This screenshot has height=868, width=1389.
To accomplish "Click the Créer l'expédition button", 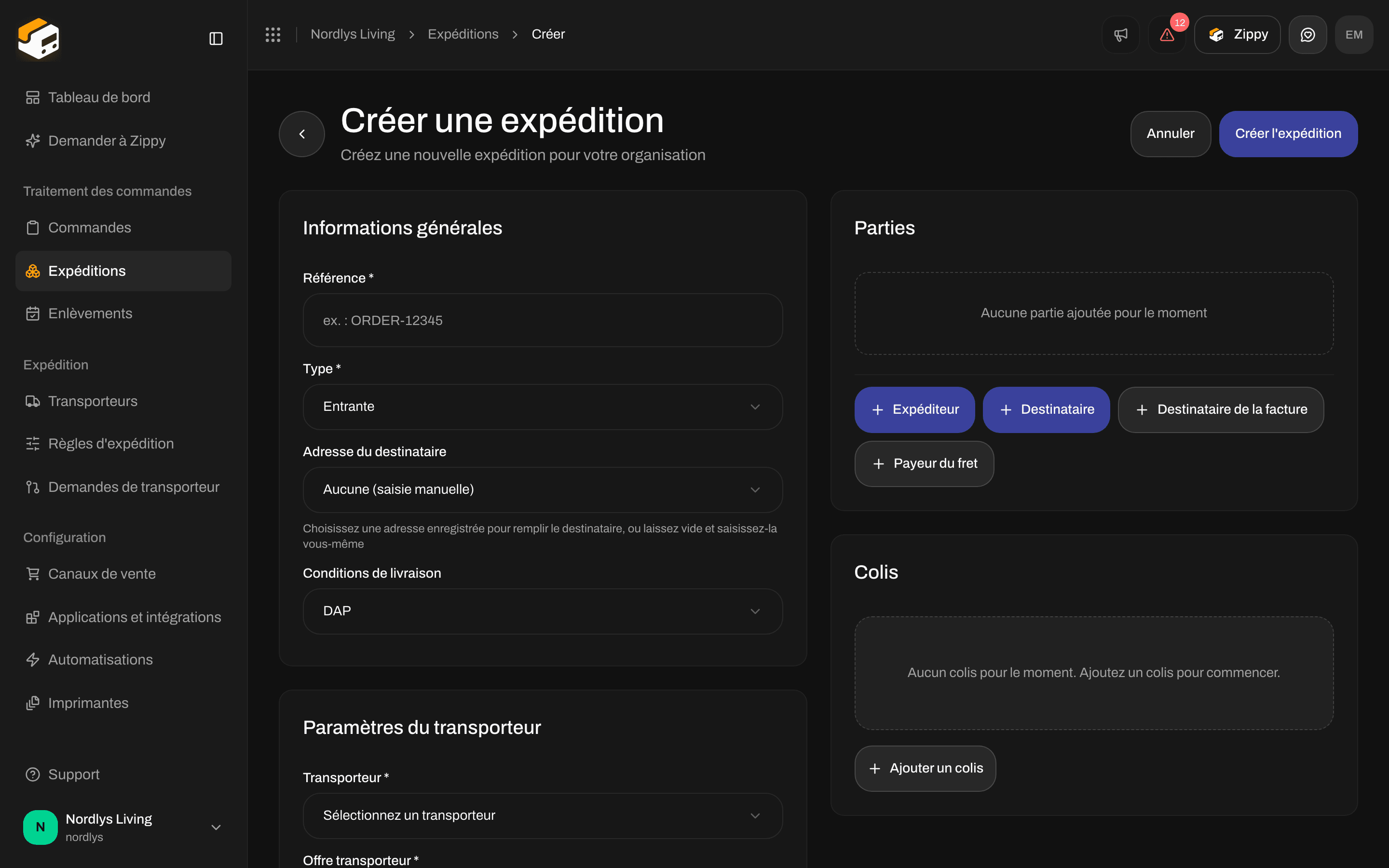I will point(1288,134).
